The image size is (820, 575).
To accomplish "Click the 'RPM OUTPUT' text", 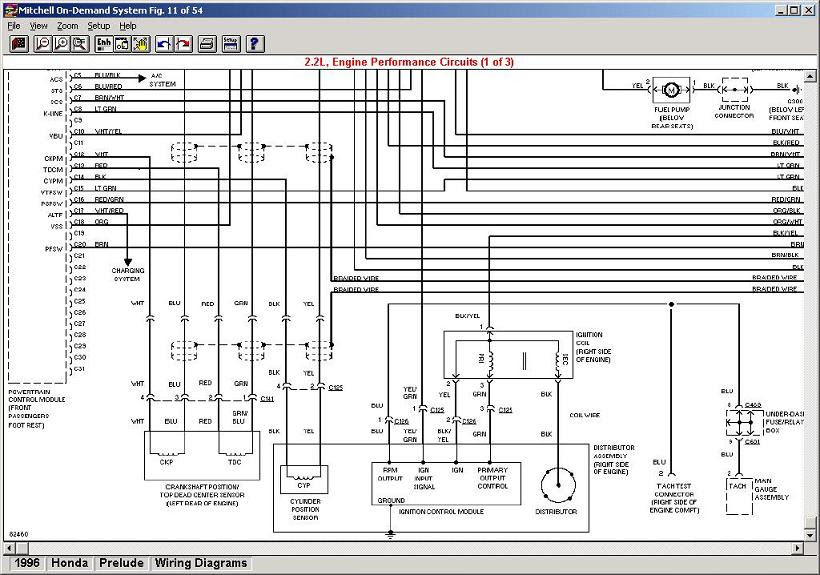I will click(390, 474).
